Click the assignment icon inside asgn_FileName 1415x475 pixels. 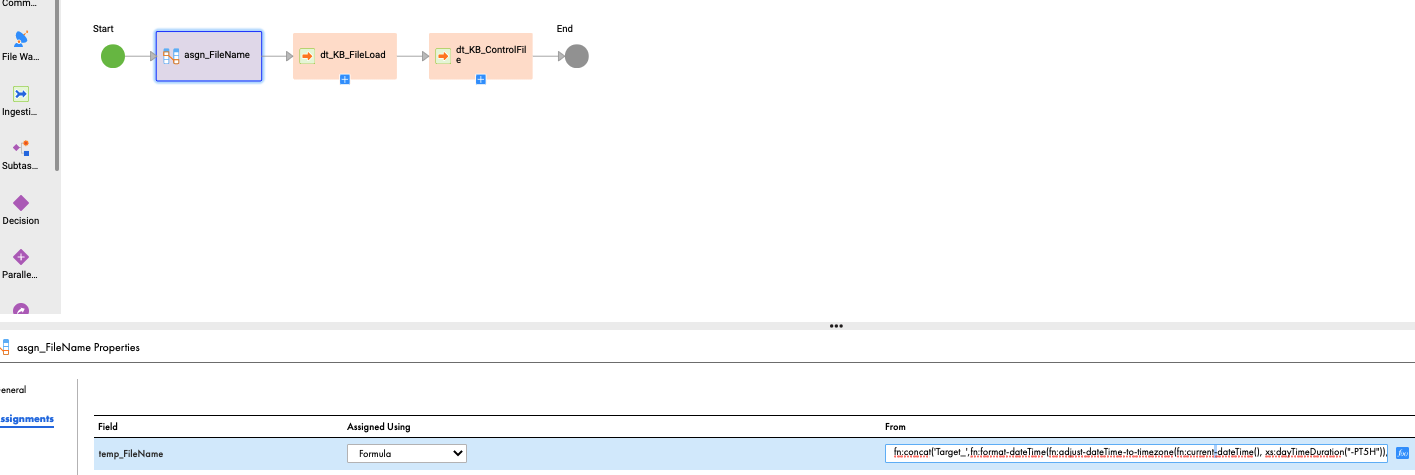coord(171,55)
